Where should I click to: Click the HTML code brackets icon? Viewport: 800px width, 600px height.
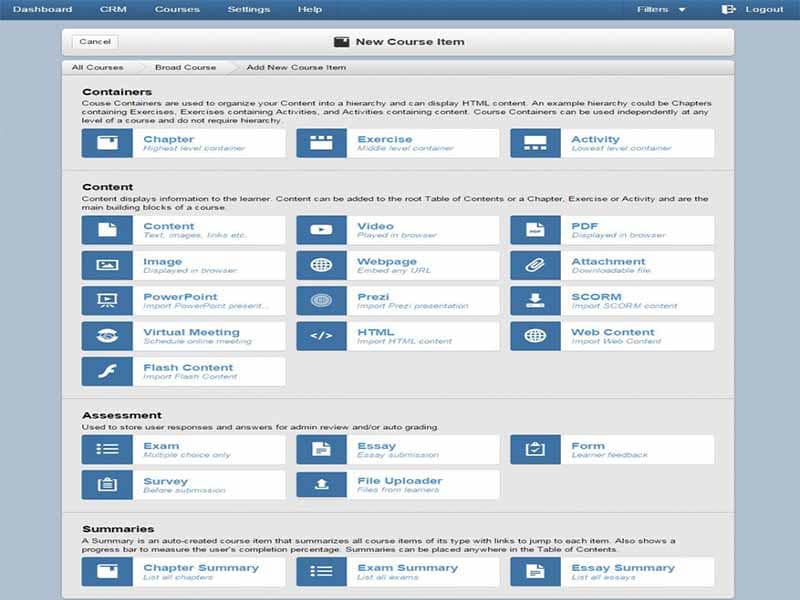coord(321,336)
